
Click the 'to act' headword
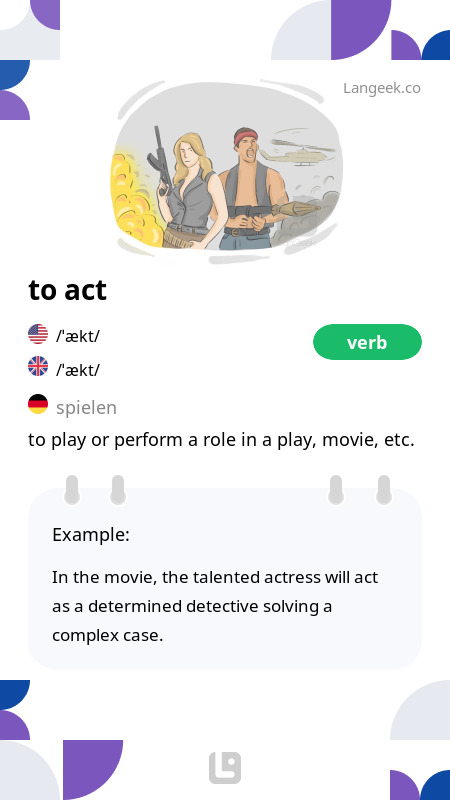(x=67, y=290)
